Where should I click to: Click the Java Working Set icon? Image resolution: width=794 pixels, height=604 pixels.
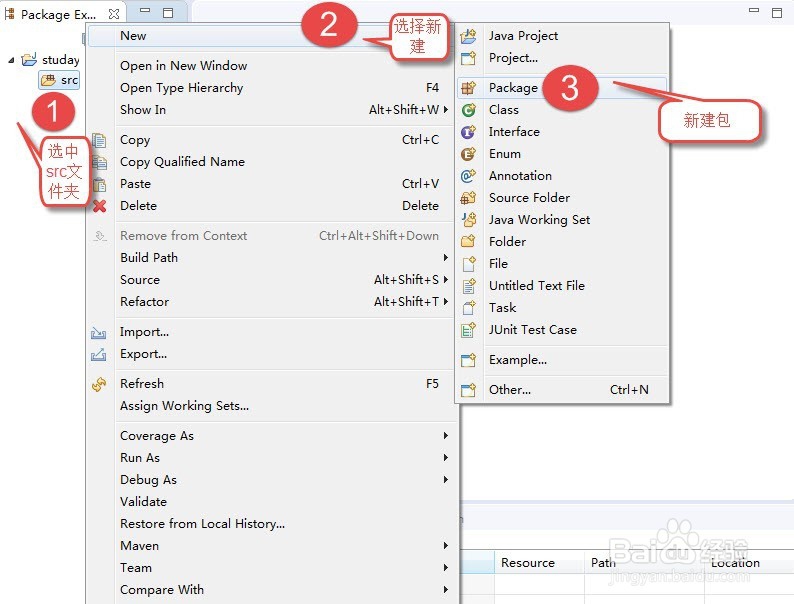pos(469,220)
